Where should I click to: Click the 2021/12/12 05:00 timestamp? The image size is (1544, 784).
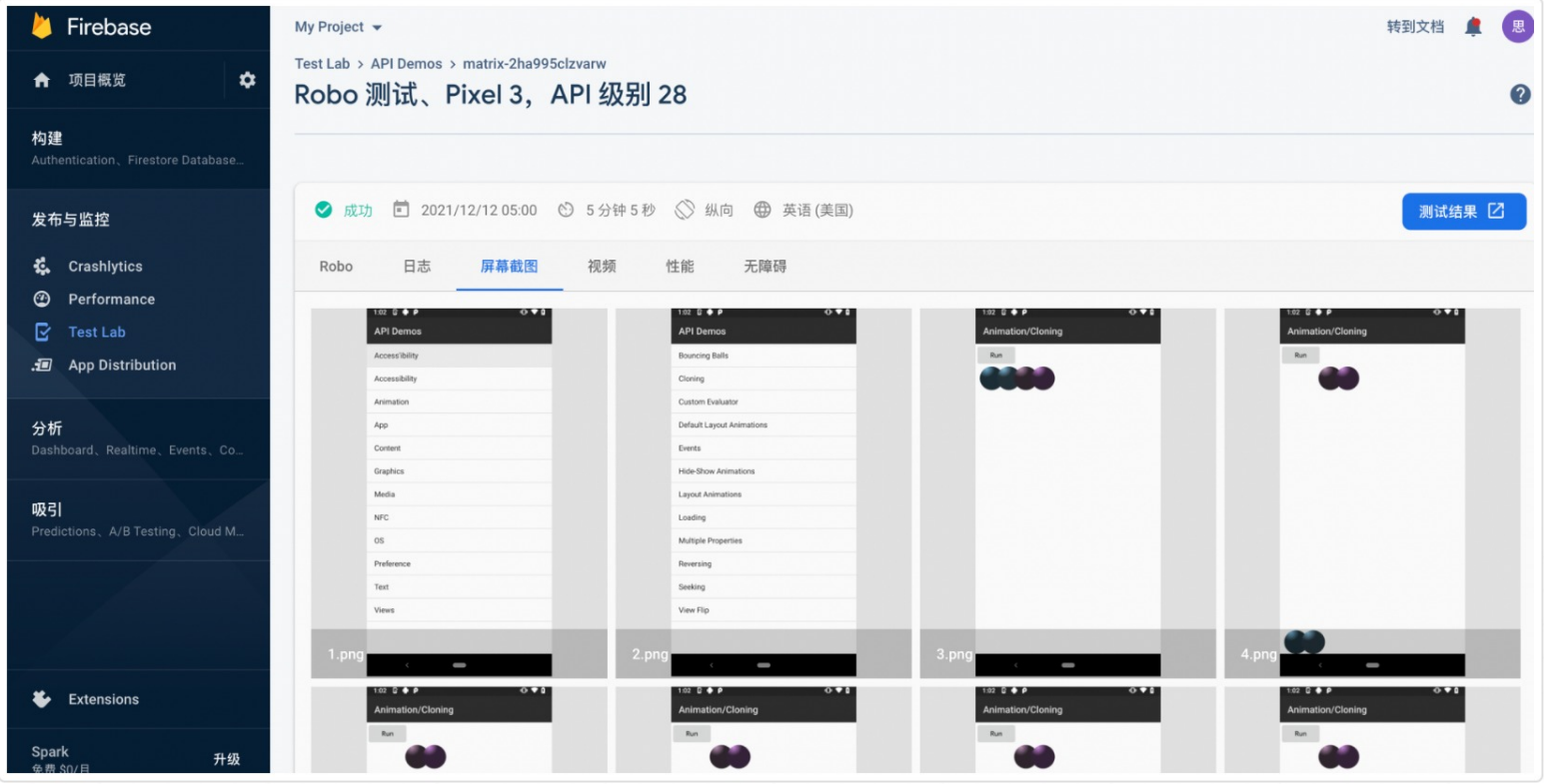point(479,210)
